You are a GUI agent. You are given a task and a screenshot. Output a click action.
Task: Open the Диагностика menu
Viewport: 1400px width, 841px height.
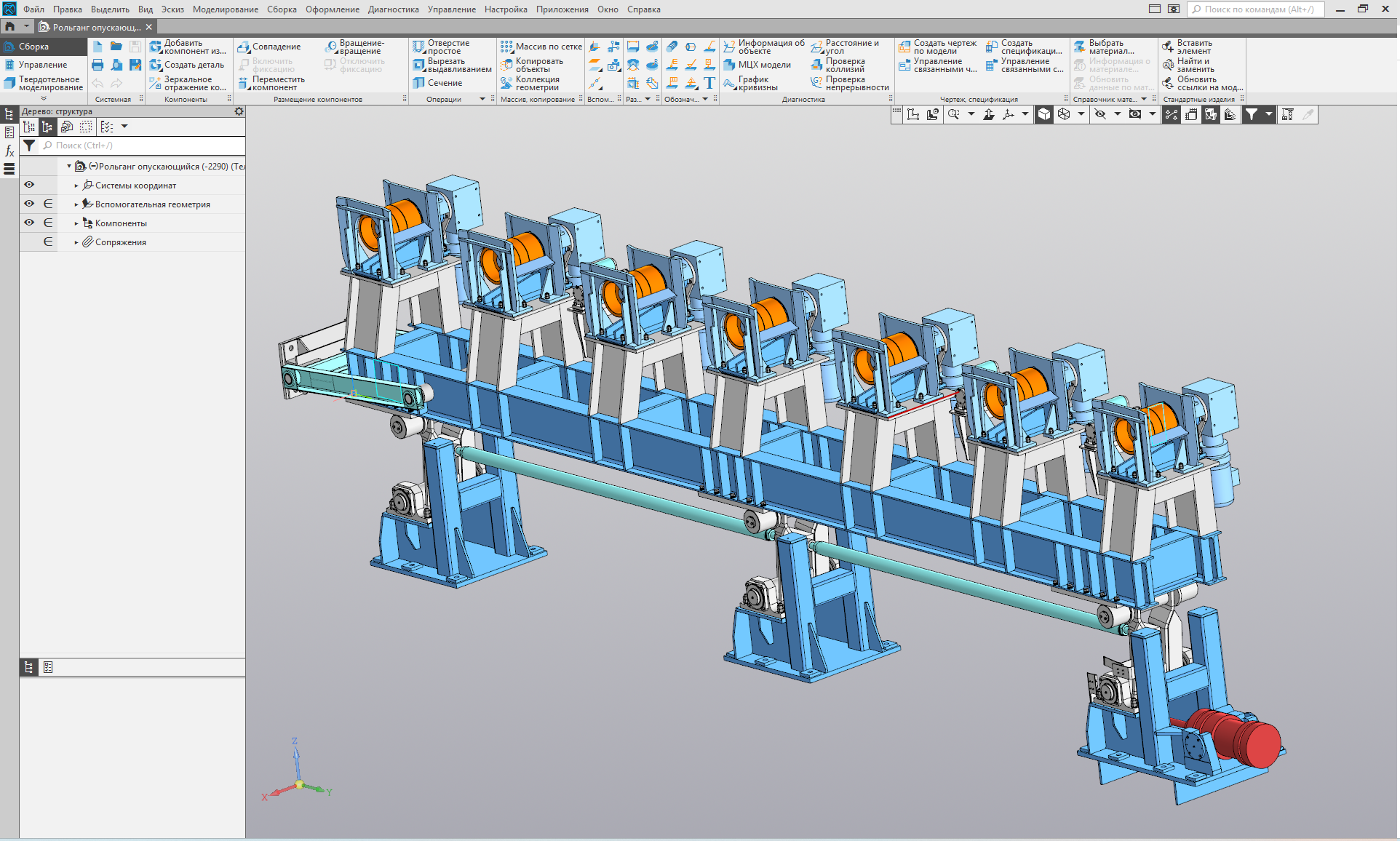(393, 9)
